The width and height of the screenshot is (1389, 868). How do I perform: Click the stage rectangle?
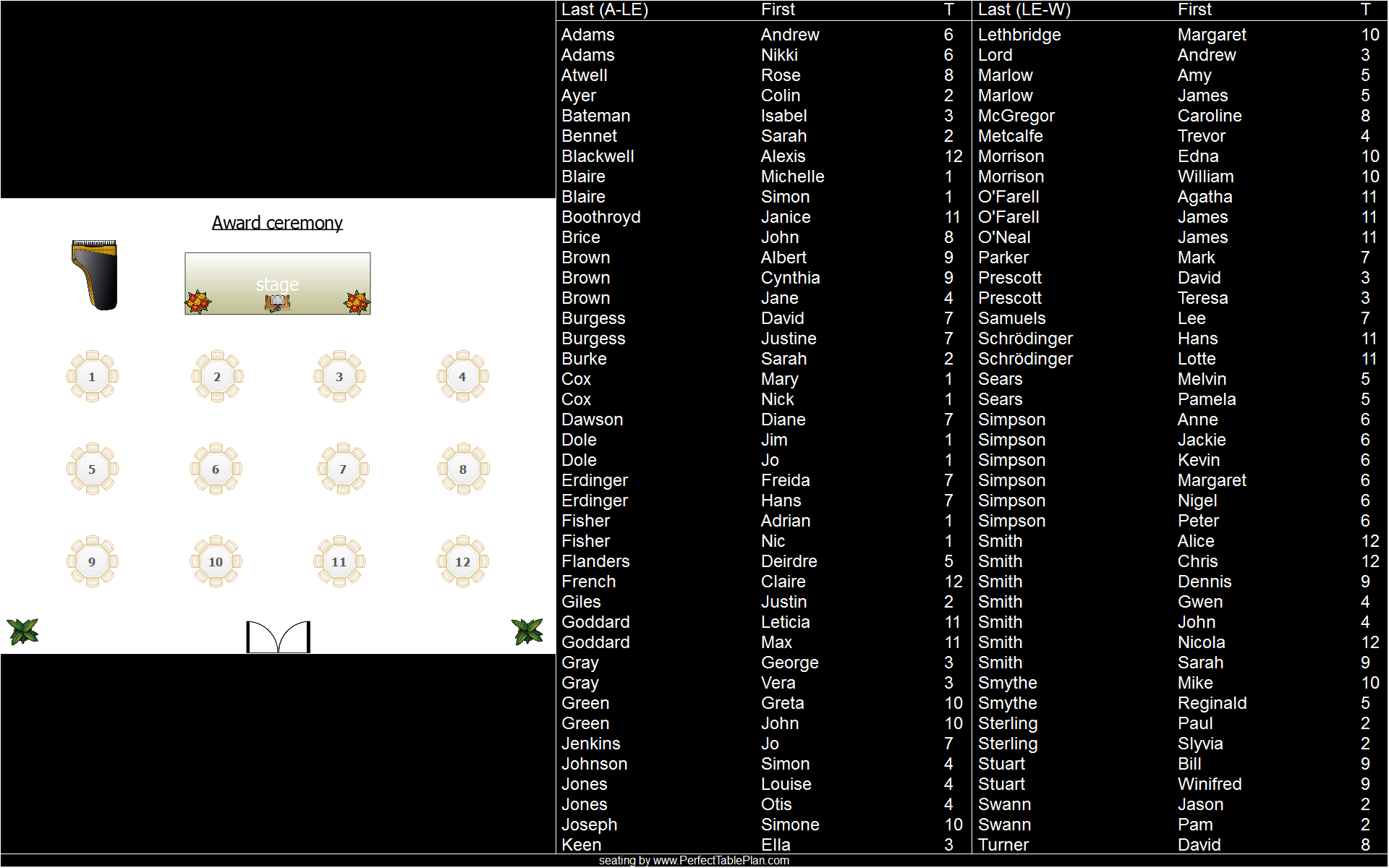pos(278,271)
